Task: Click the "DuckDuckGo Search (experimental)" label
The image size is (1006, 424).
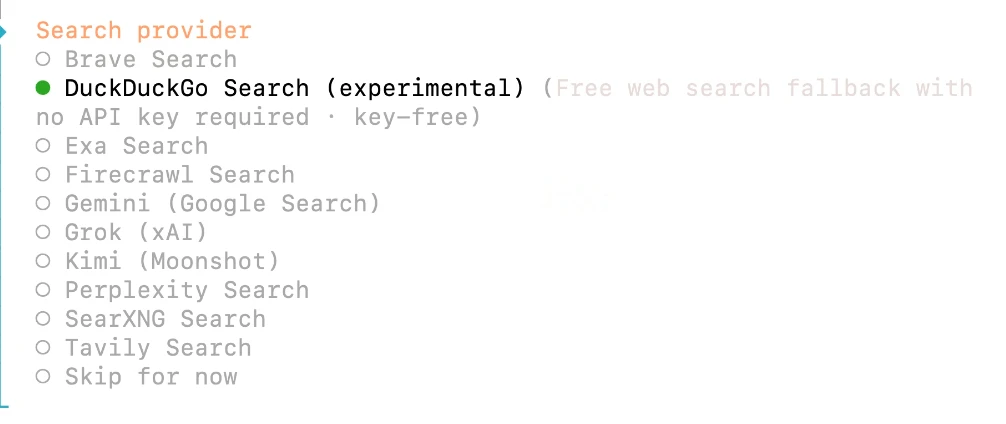Action: point(294,88)
